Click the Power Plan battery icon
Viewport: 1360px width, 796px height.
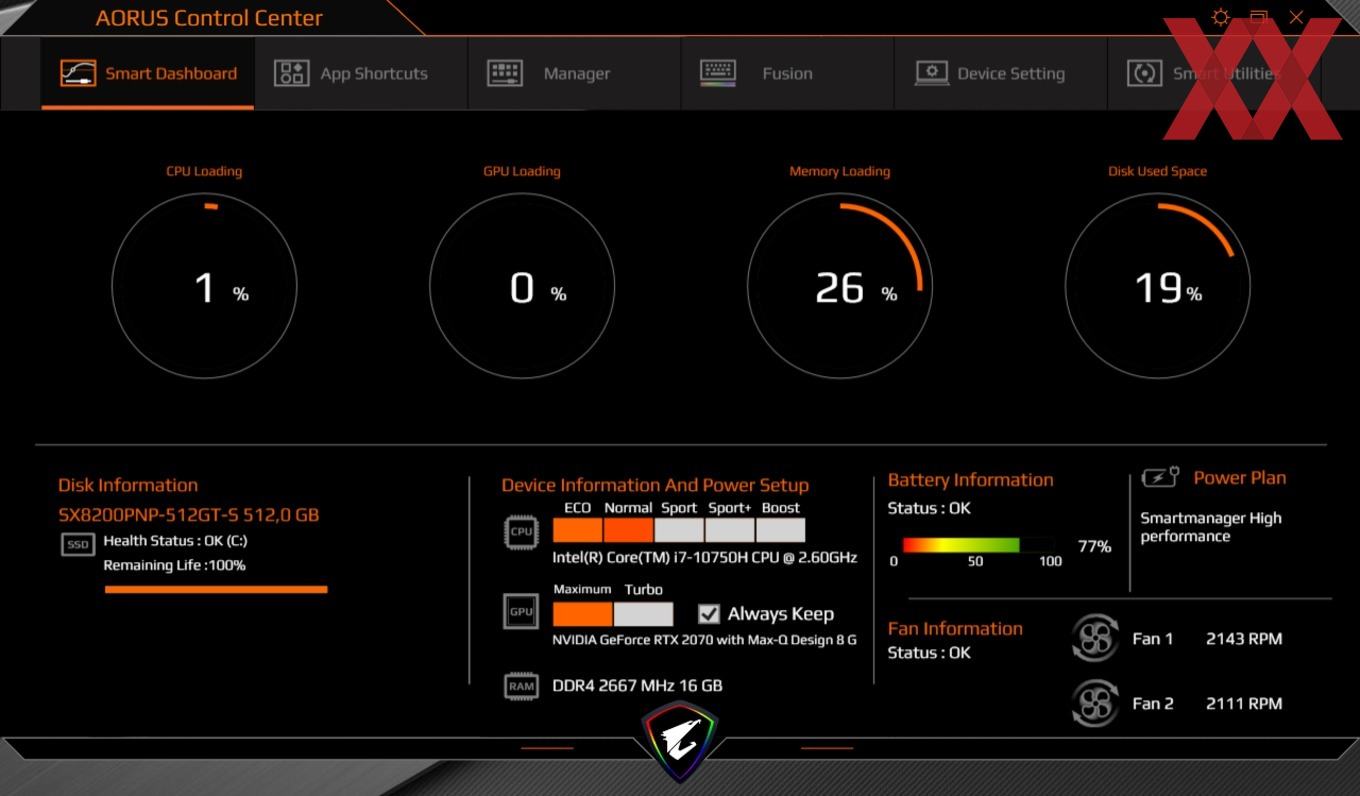click(x=1161, y=478)
